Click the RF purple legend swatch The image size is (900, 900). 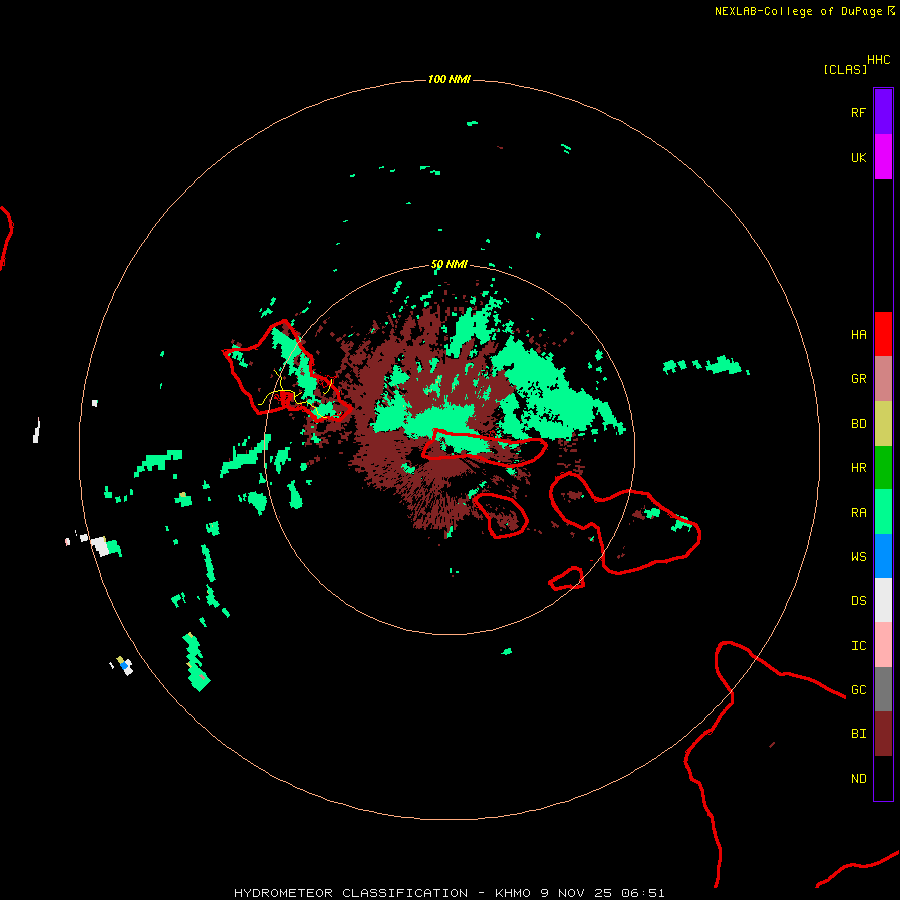[x=883, y=112]
